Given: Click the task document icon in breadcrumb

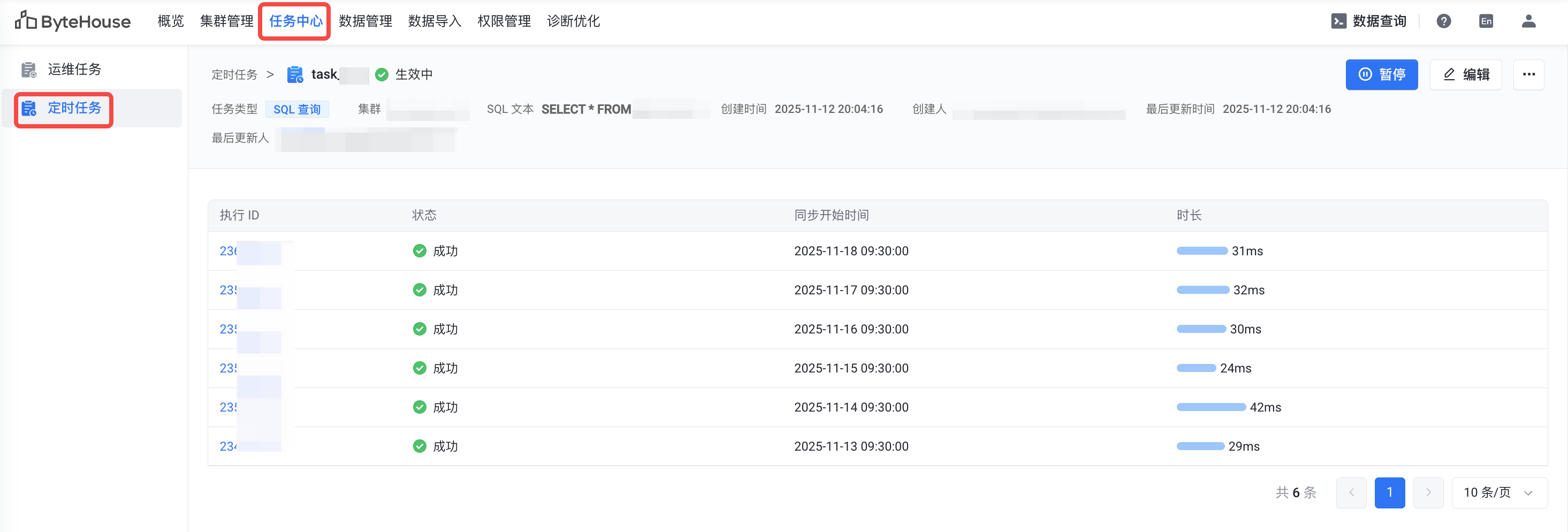Looking at the screenshot, I should [x=295, y=74].
